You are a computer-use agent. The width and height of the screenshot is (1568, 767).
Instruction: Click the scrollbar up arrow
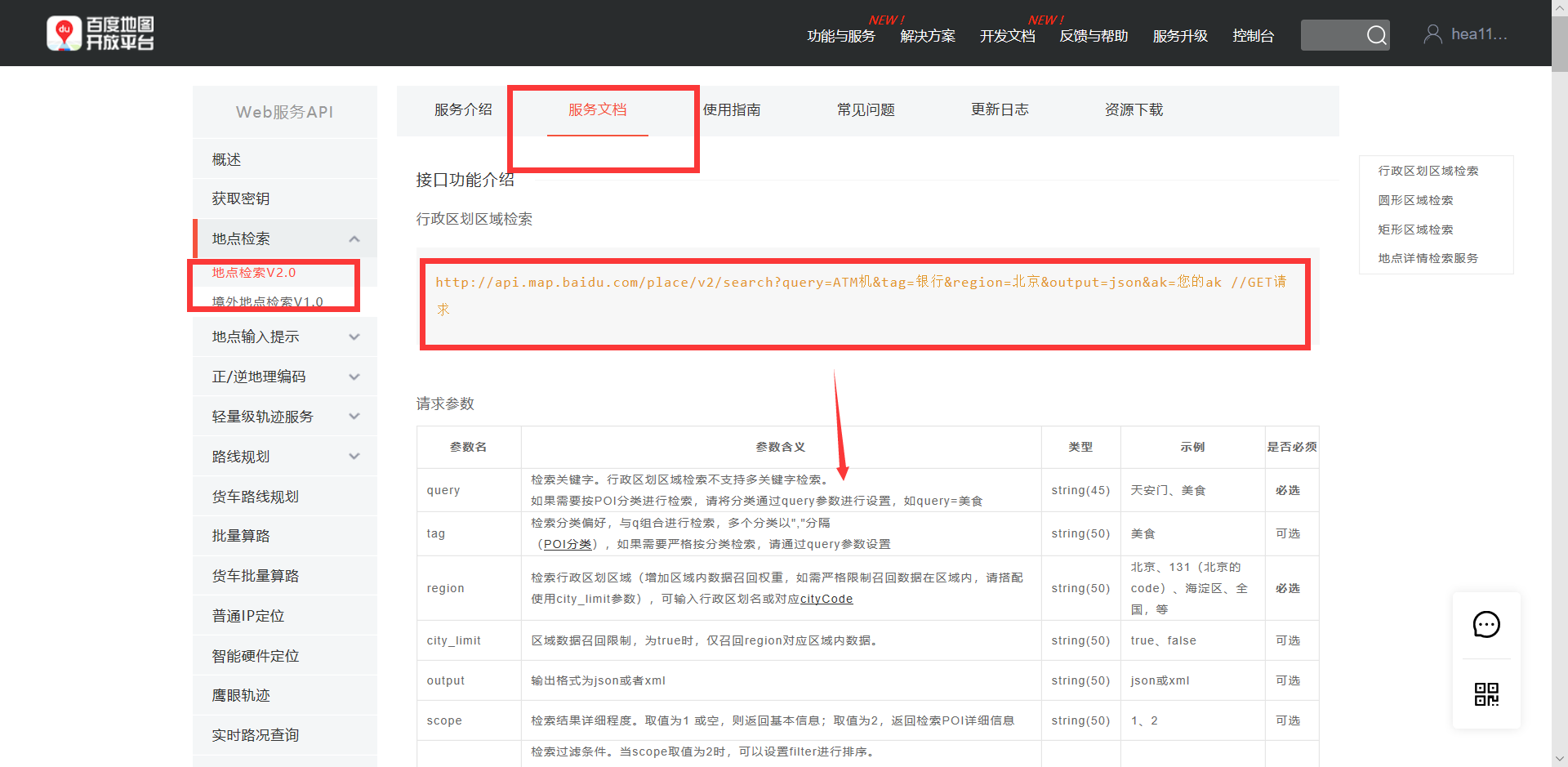1560,7
